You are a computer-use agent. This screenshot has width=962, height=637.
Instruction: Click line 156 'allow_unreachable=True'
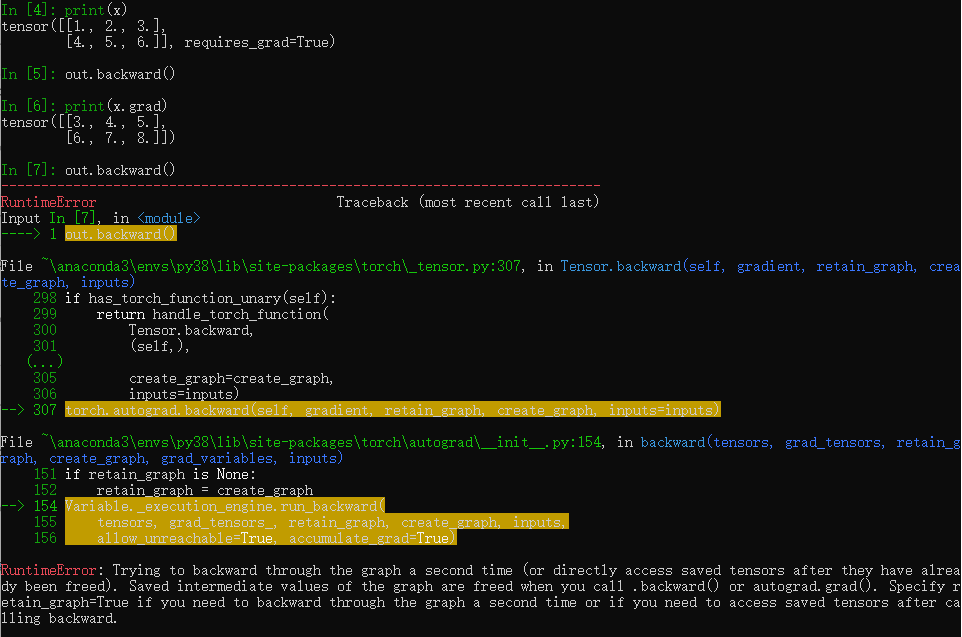click(x=261, y=538)
